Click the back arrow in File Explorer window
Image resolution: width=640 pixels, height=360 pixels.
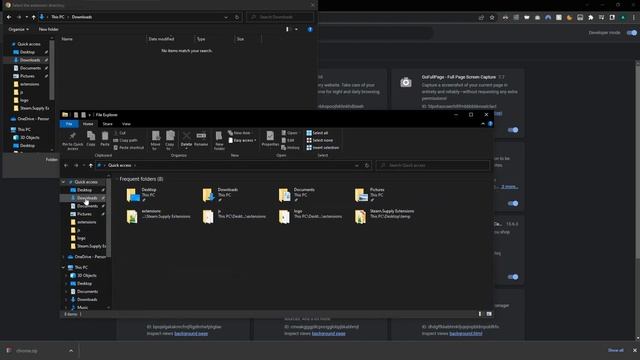coord(66,166)
